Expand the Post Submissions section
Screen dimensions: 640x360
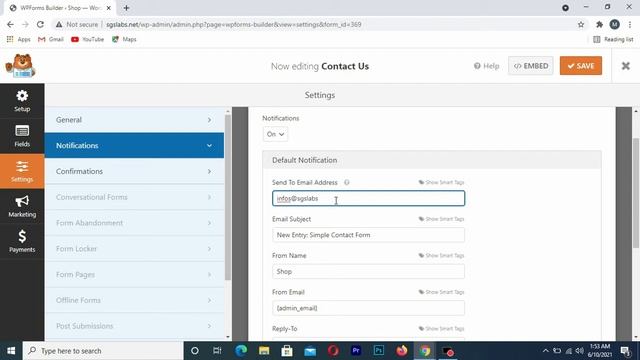[134, 326]
